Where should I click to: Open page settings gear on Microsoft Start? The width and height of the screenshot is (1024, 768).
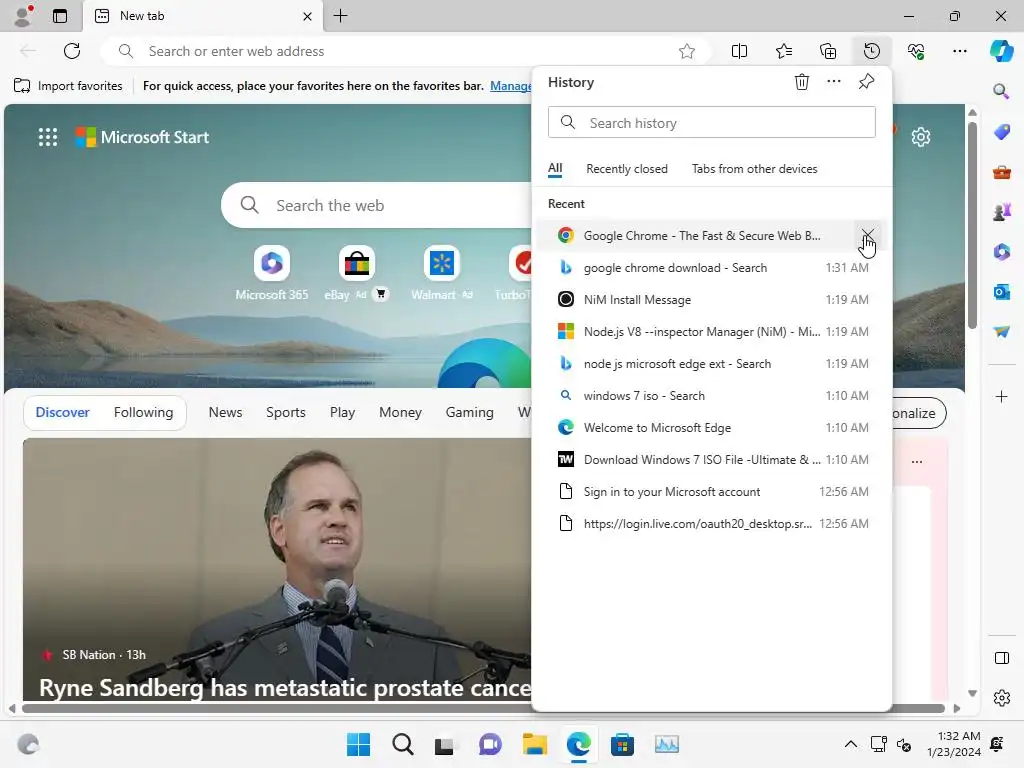pos(921,137)
